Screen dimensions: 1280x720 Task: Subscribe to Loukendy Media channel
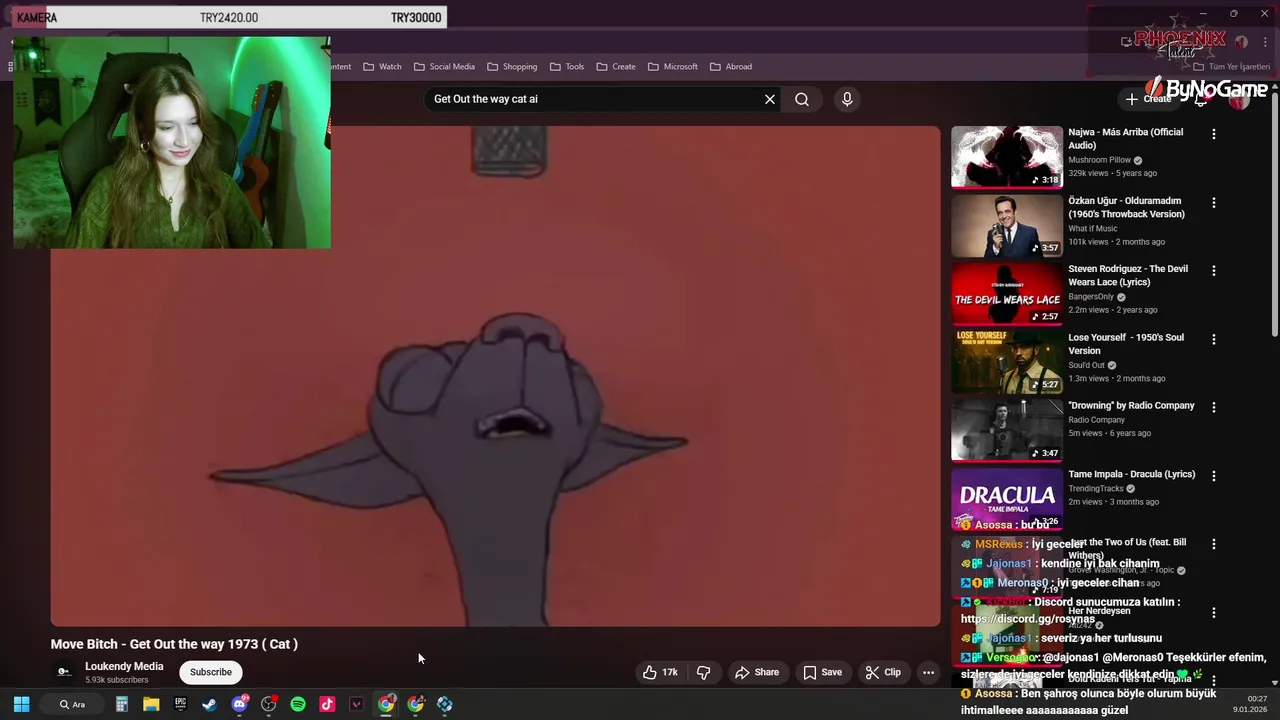tap(211, 672)
